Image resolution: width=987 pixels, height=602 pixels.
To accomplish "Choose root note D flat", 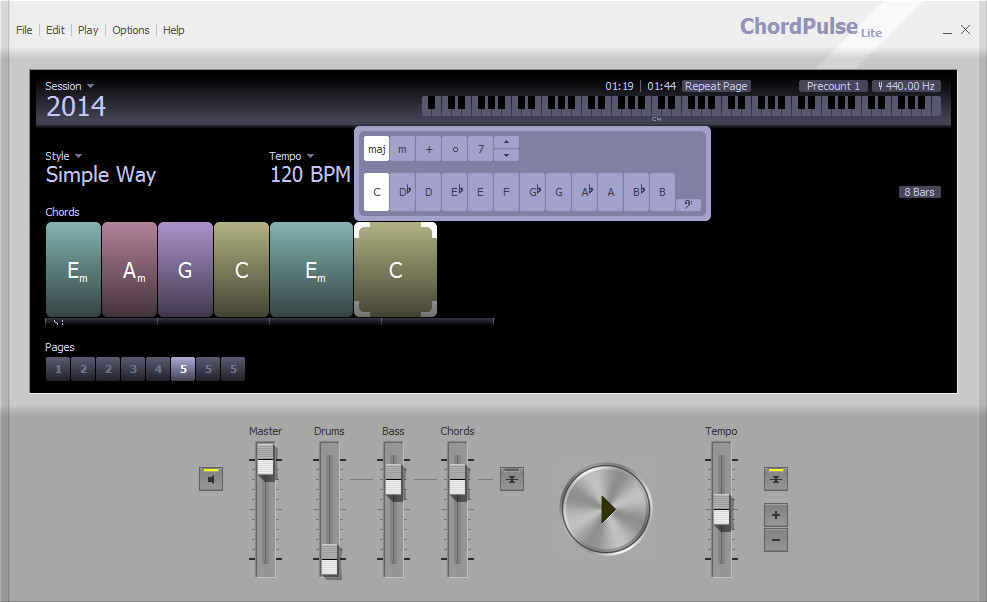I will click(403, 192).
